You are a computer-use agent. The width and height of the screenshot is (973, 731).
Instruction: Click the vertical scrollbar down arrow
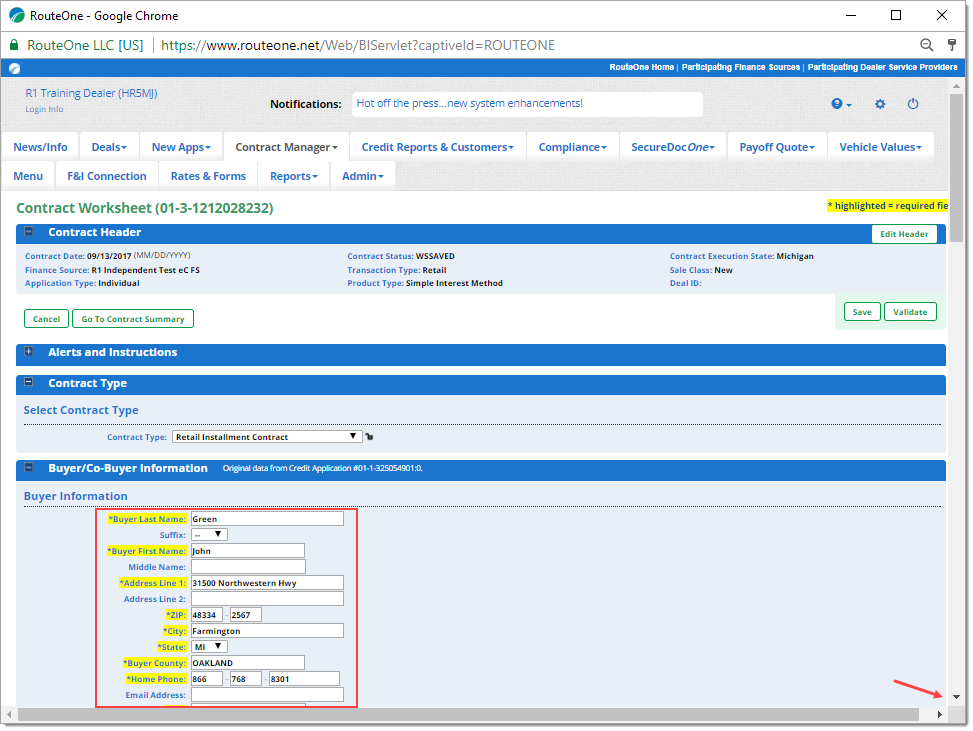(x=956, y=697)
